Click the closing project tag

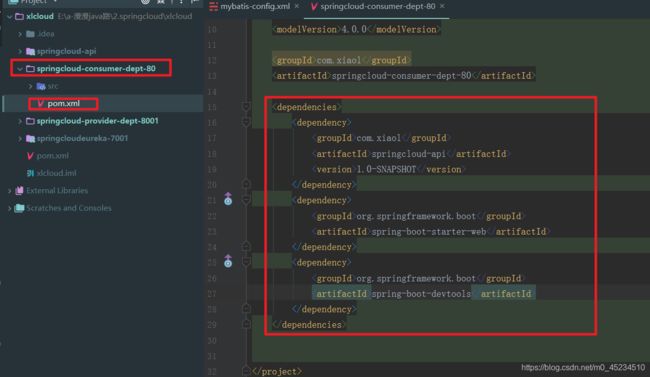pyautogui.click(x=277, y=372)
